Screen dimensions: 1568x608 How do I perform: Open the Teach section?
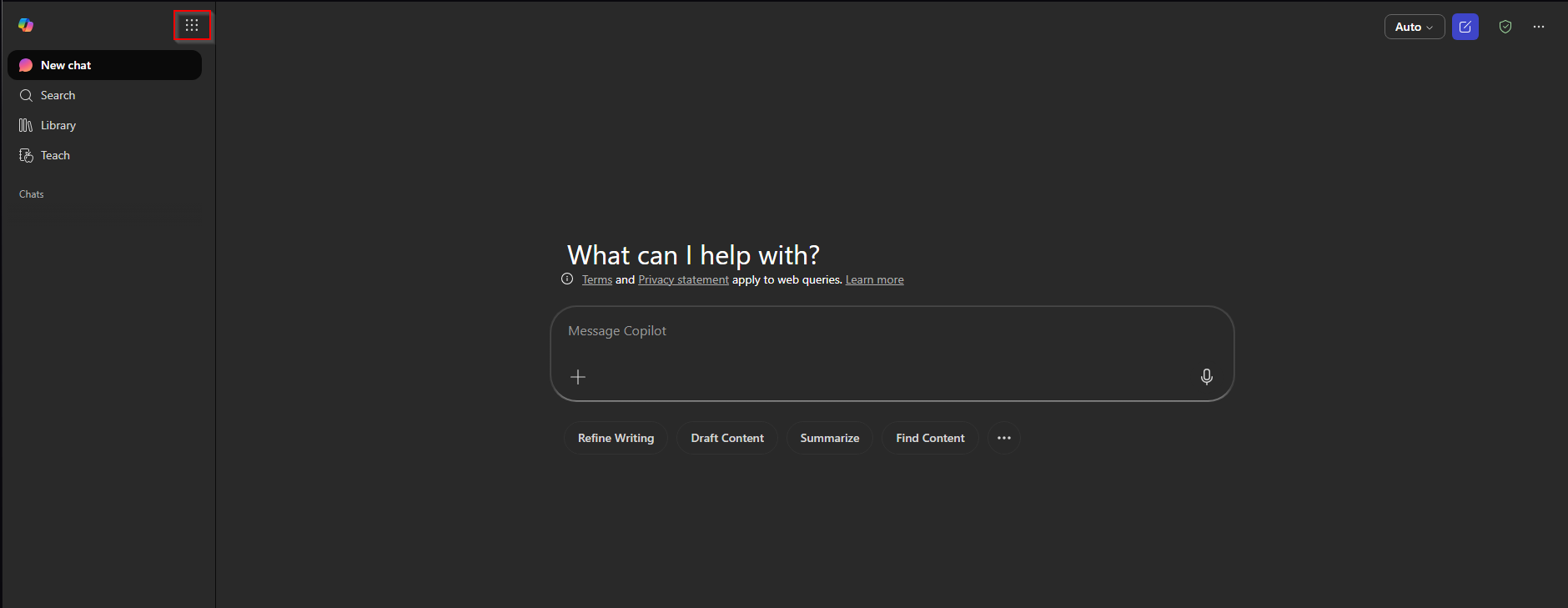(x=105, y=155)
